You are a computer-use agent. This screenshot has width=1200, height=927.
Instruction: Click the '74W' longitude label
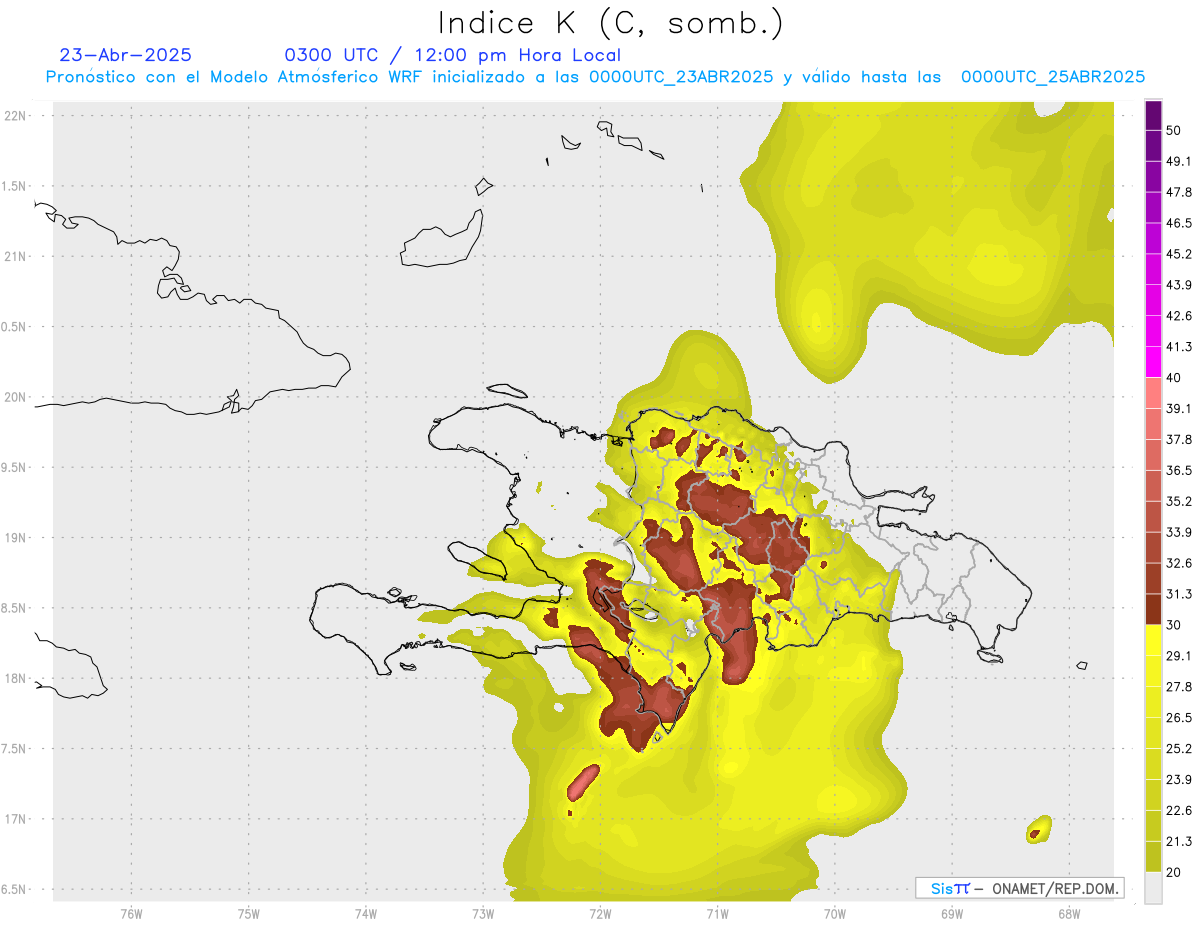coord(366,913)
